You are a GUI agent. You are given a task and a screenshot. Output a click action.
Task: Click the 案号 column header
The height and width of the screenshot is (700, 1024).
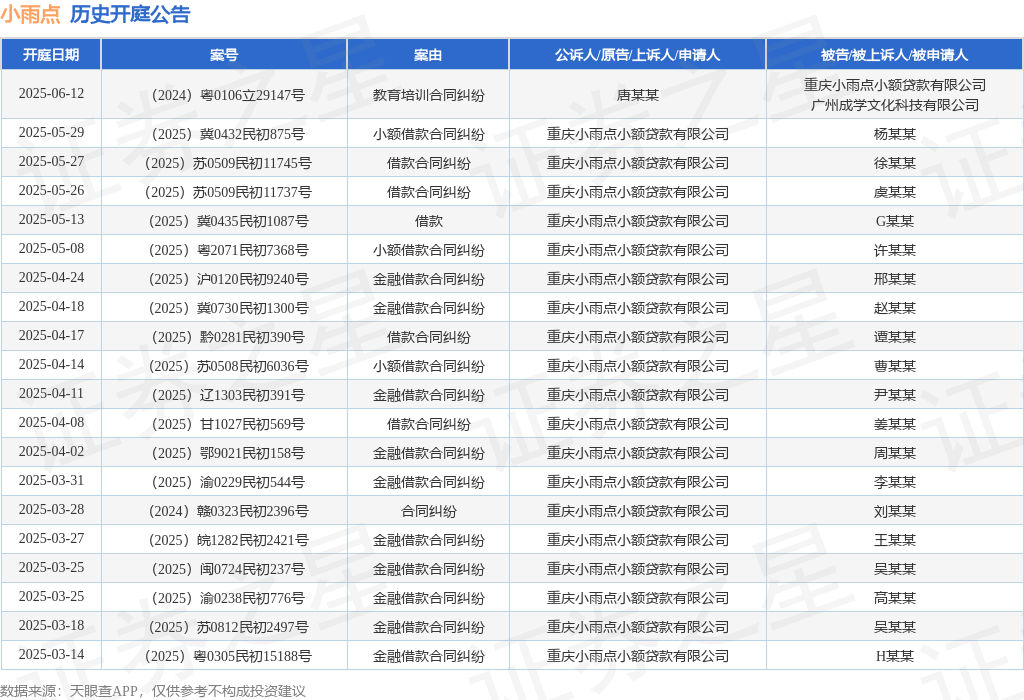point(224,55)
